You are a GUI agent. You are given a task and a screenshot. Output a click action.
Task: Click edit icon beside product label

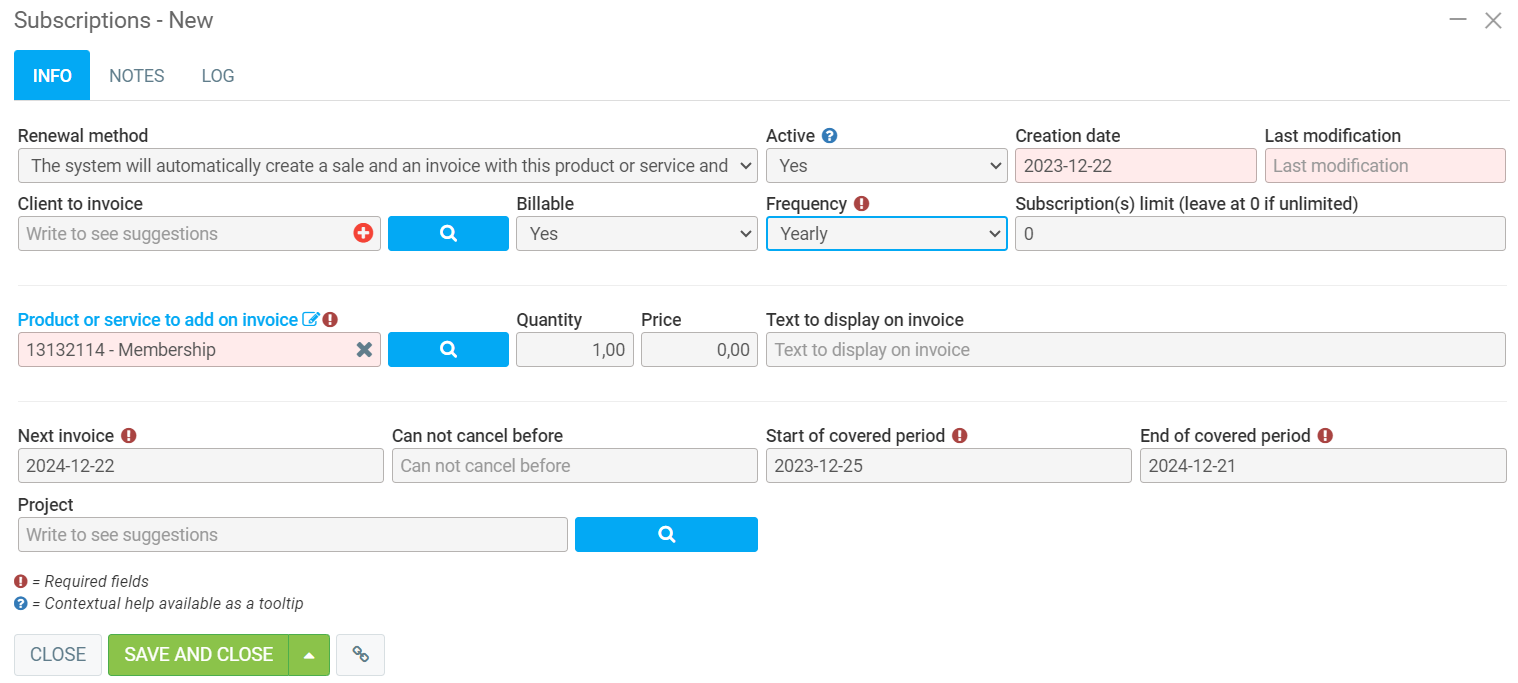tap(310, 320)
